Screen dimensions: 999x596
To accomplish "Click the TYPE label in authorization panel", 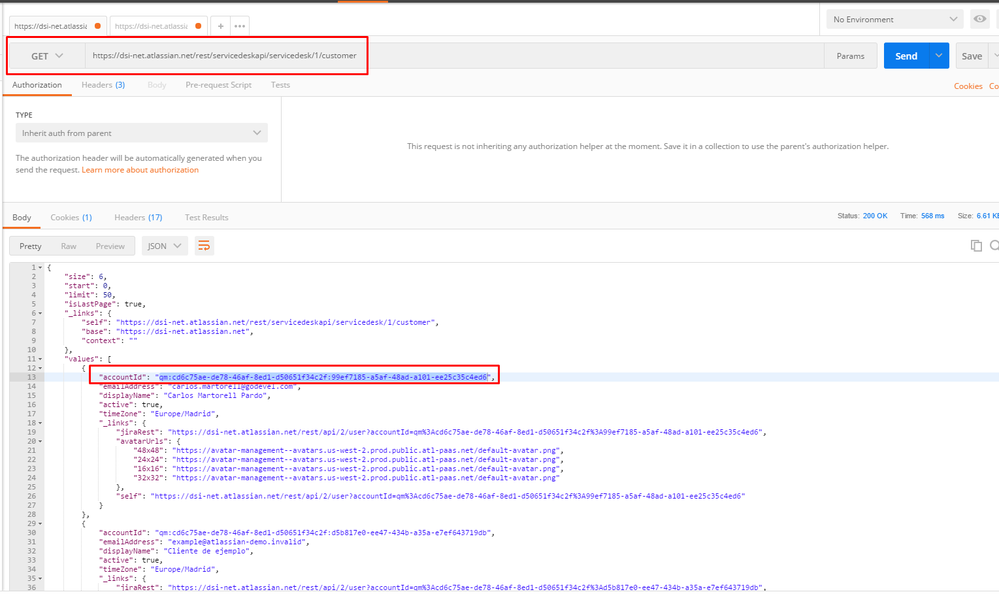I will pos(24,115).
